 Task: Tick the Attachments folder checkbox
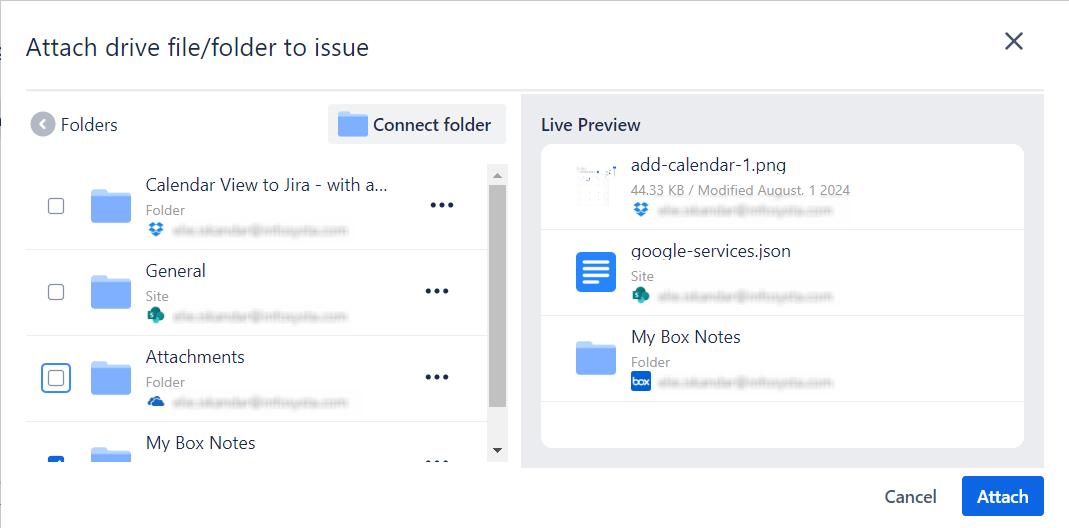(x=56, y=378)
